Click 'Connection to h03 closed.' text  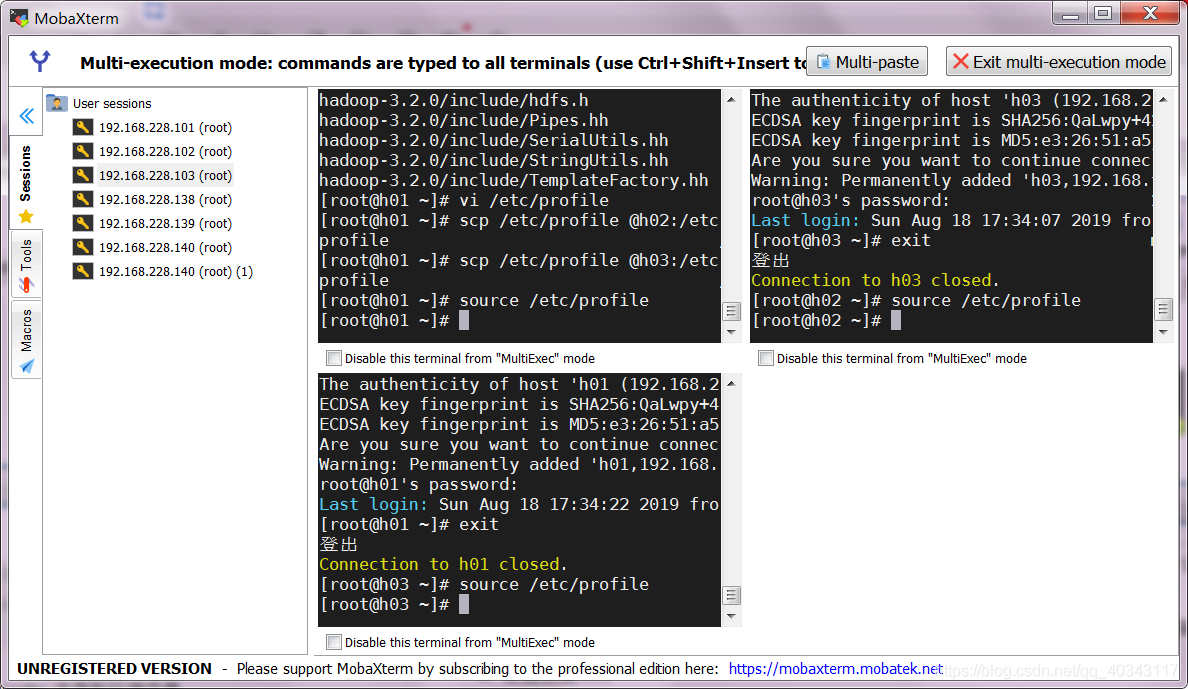click(x=875, y=280)
